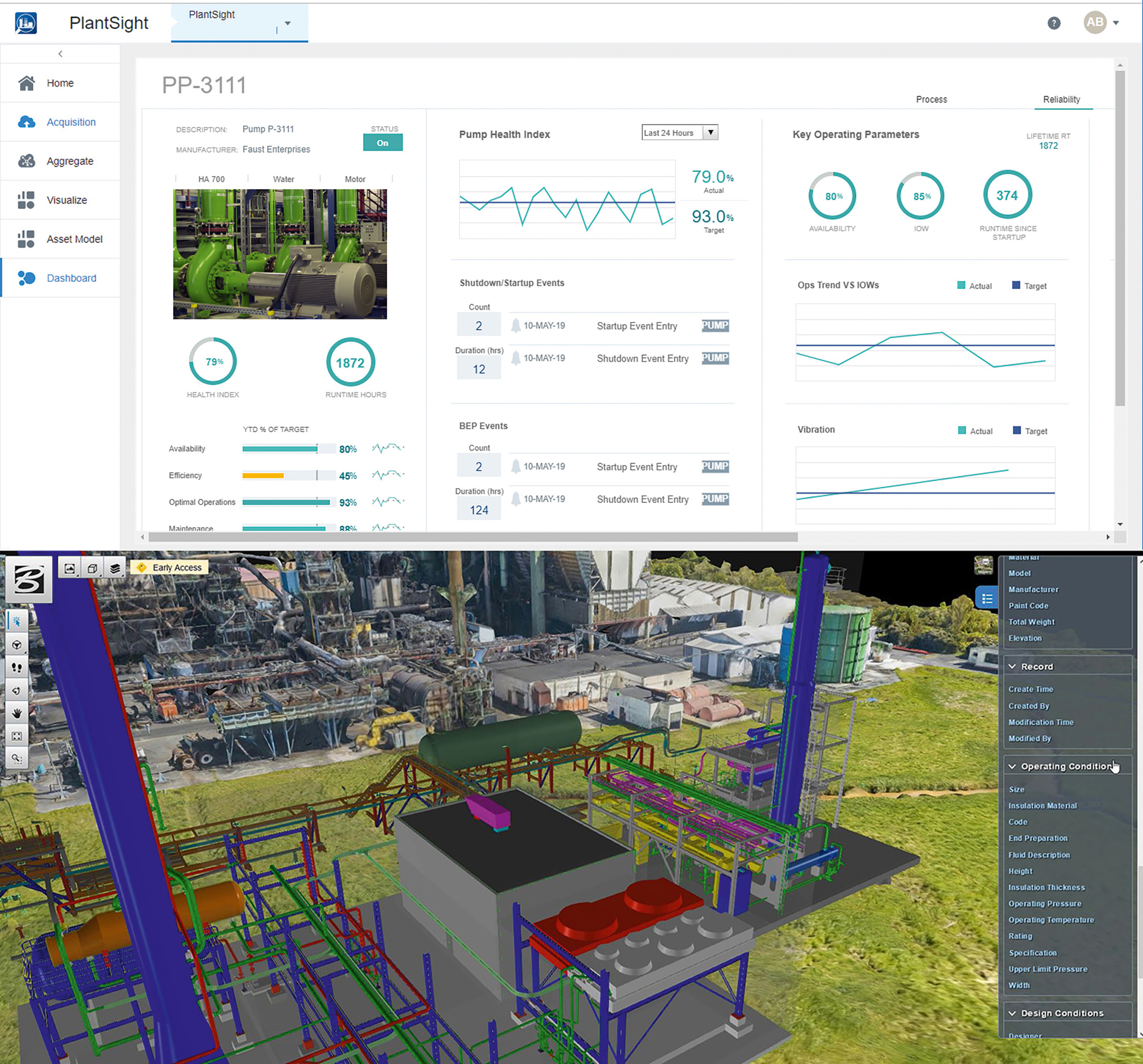
Task: Click the Aggregate sidebar icon
Action: 26,161
